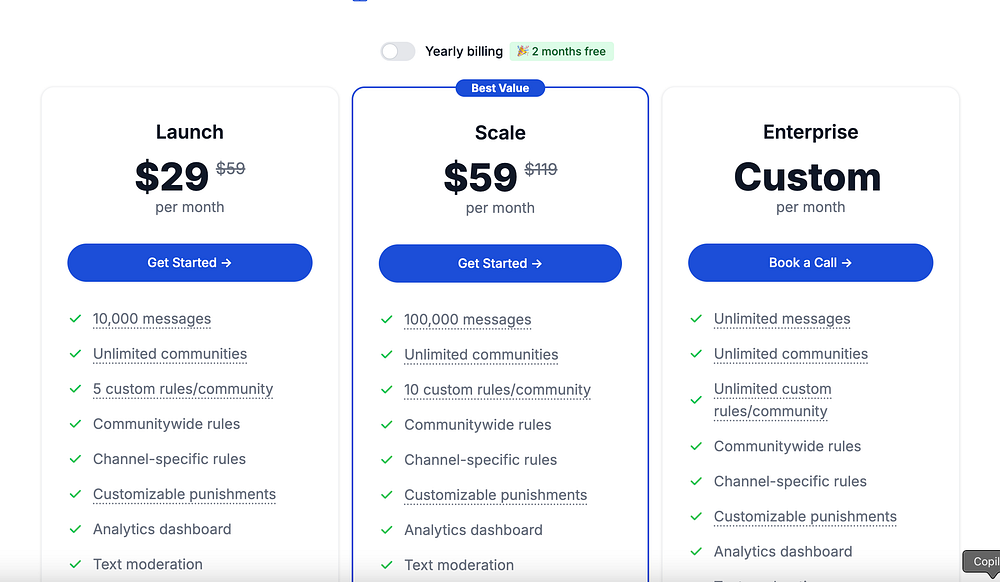The image size is (1000, 582).
Task: Open the 100,000 messages tooltip link
Action: 467,319
